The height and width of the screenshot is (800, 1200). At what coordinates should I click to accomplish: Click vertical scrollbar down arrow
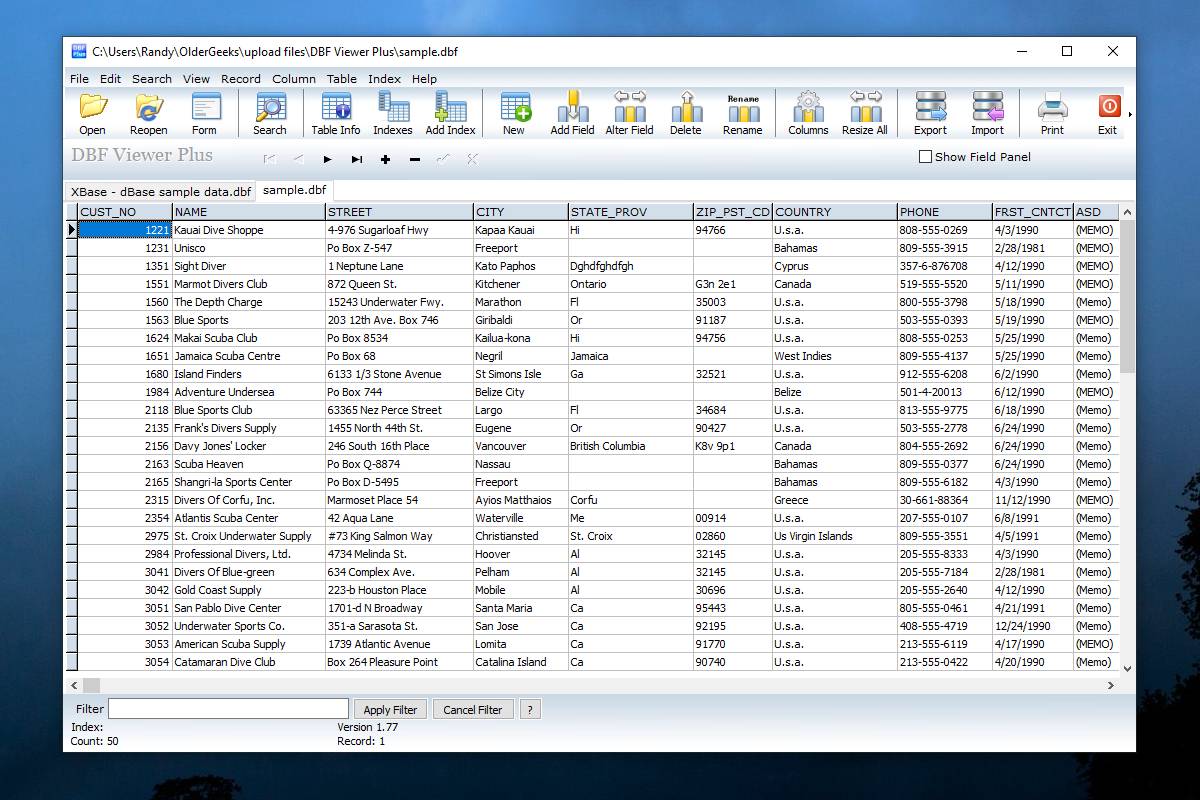[1128, 668]
